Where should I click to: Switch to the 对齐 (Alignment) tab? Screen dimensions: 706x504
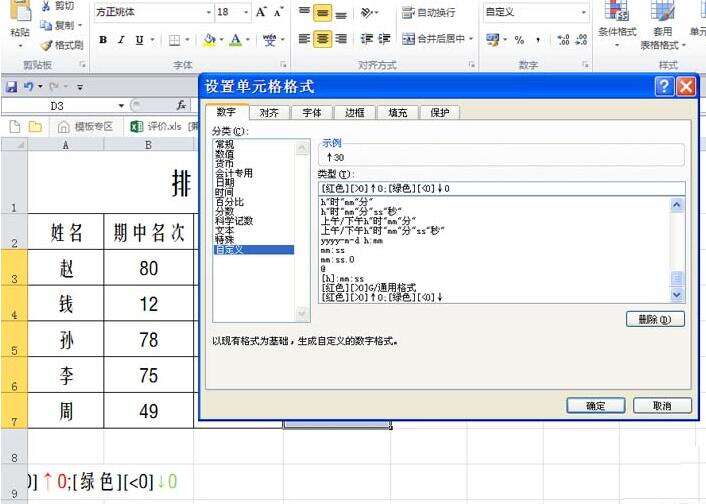click(x=268, y=113)
